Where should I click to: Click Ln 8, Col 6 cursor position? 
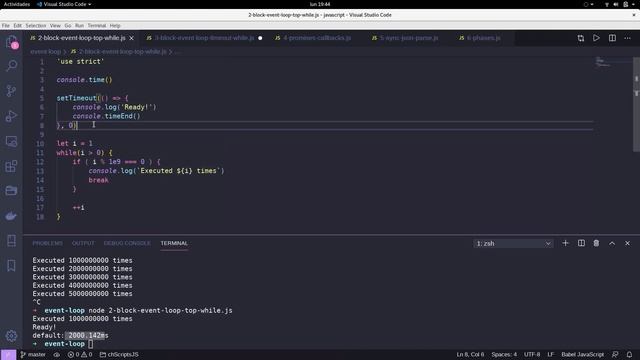(x=470, y=354)
